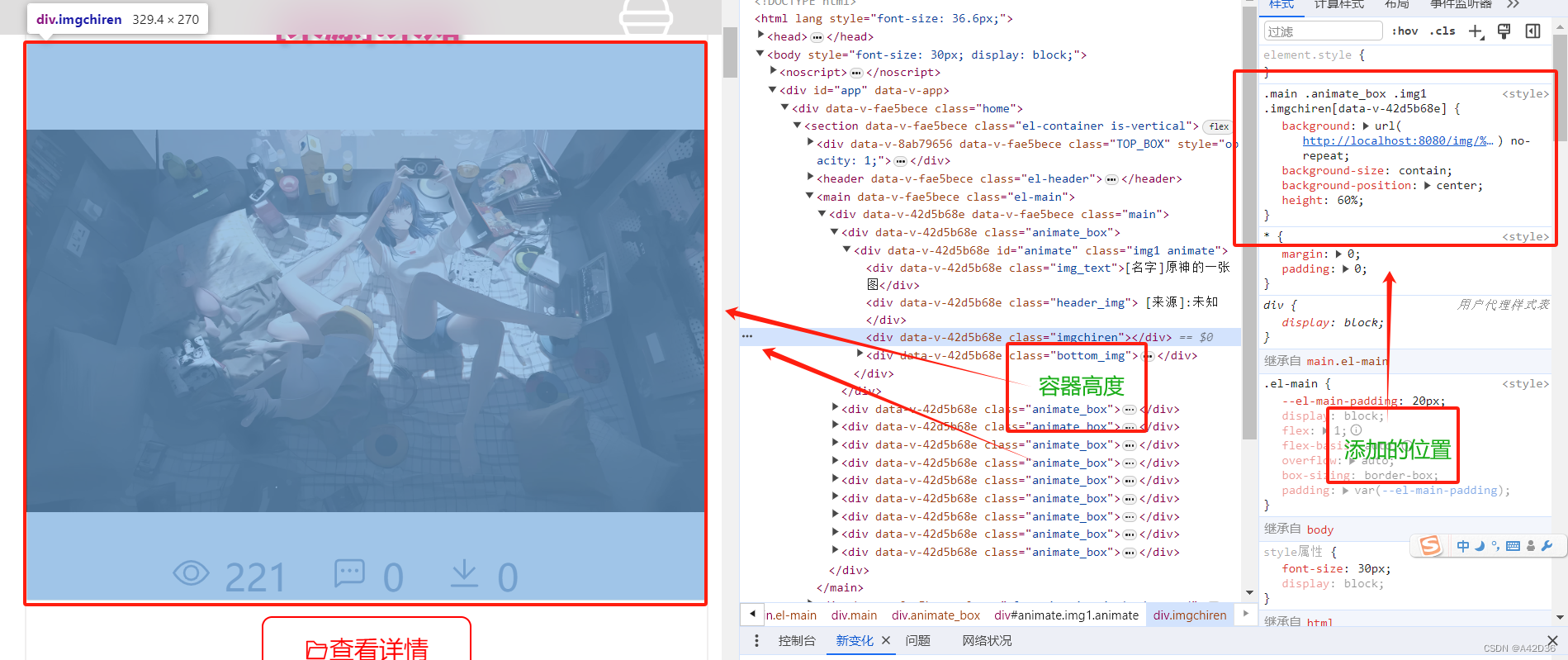1568x660 pixels.
Task: Toggle the computed styles sidebar icon
Action: [1532, 31]
